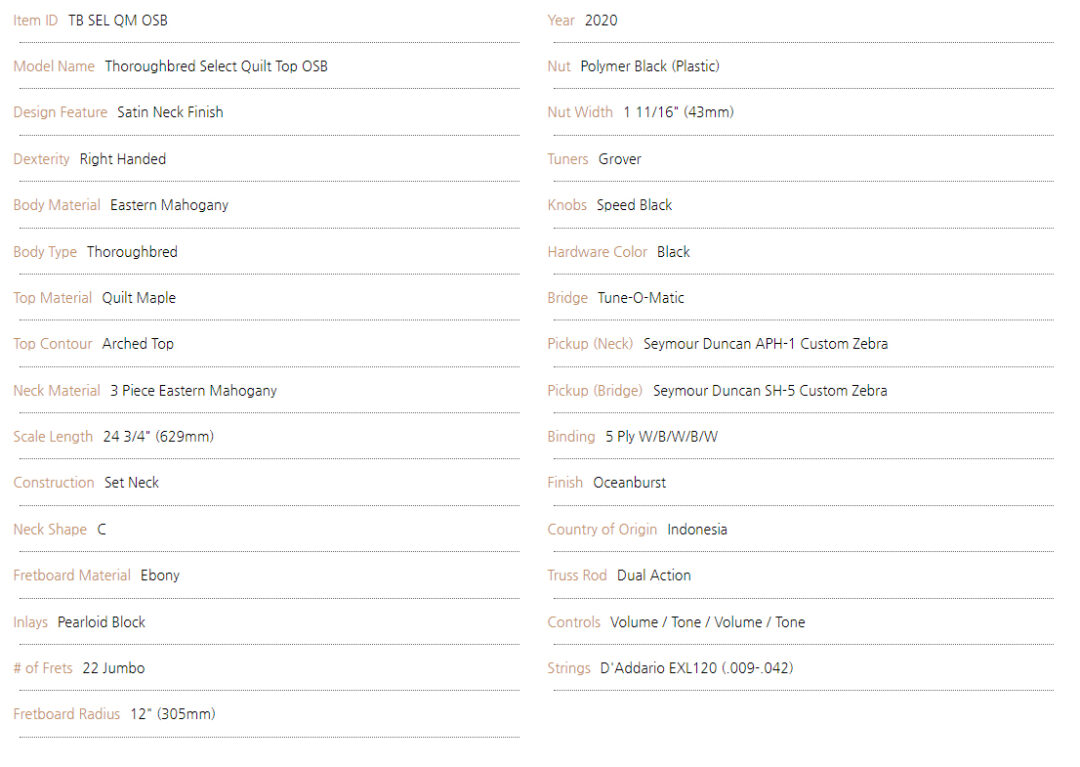1080x767 pixels.
Task: Click the Arched Top contour value
Action: 138,344
